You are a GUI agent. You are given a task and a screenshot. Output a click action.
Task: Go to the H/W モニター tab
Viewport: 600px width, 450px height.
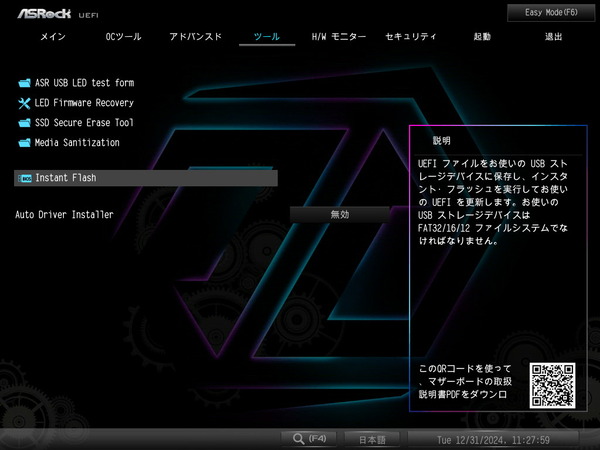[339, 37]
